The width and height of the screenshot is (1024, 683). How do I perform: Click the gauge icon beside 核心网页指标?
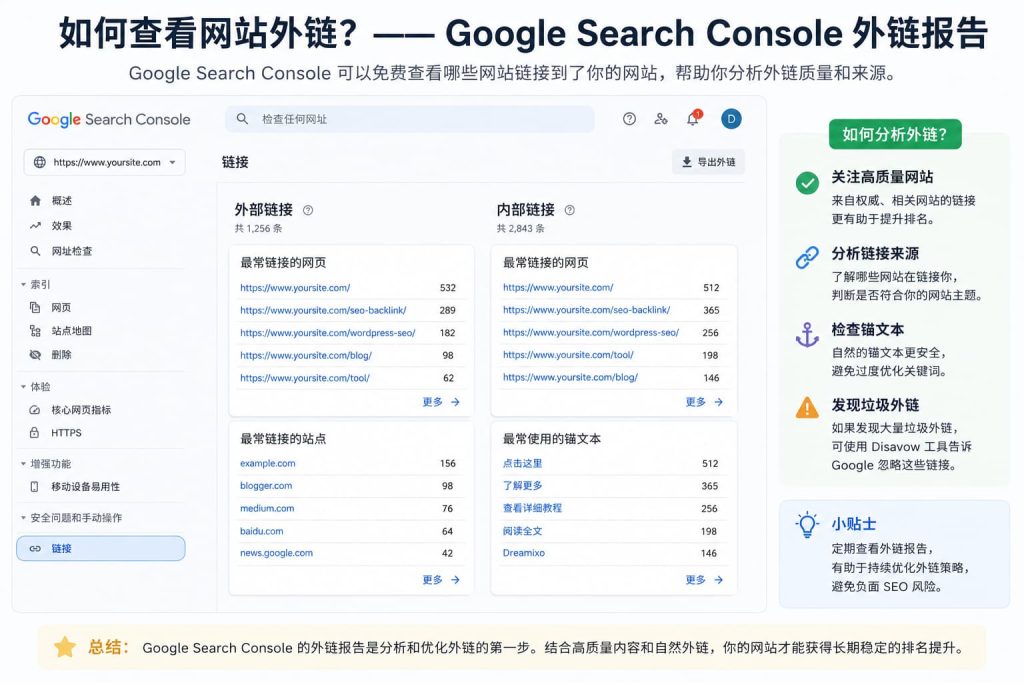point(35,410)
